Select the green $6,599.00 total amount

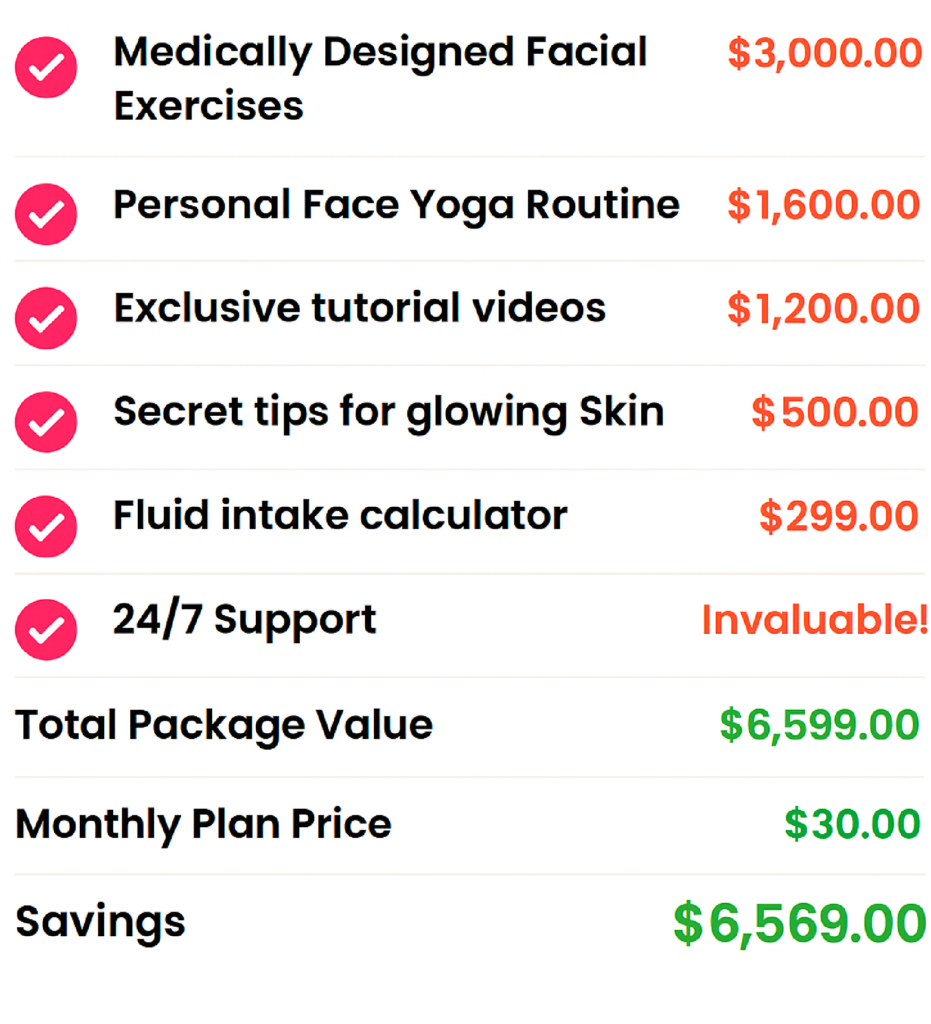tap(820, 726)
